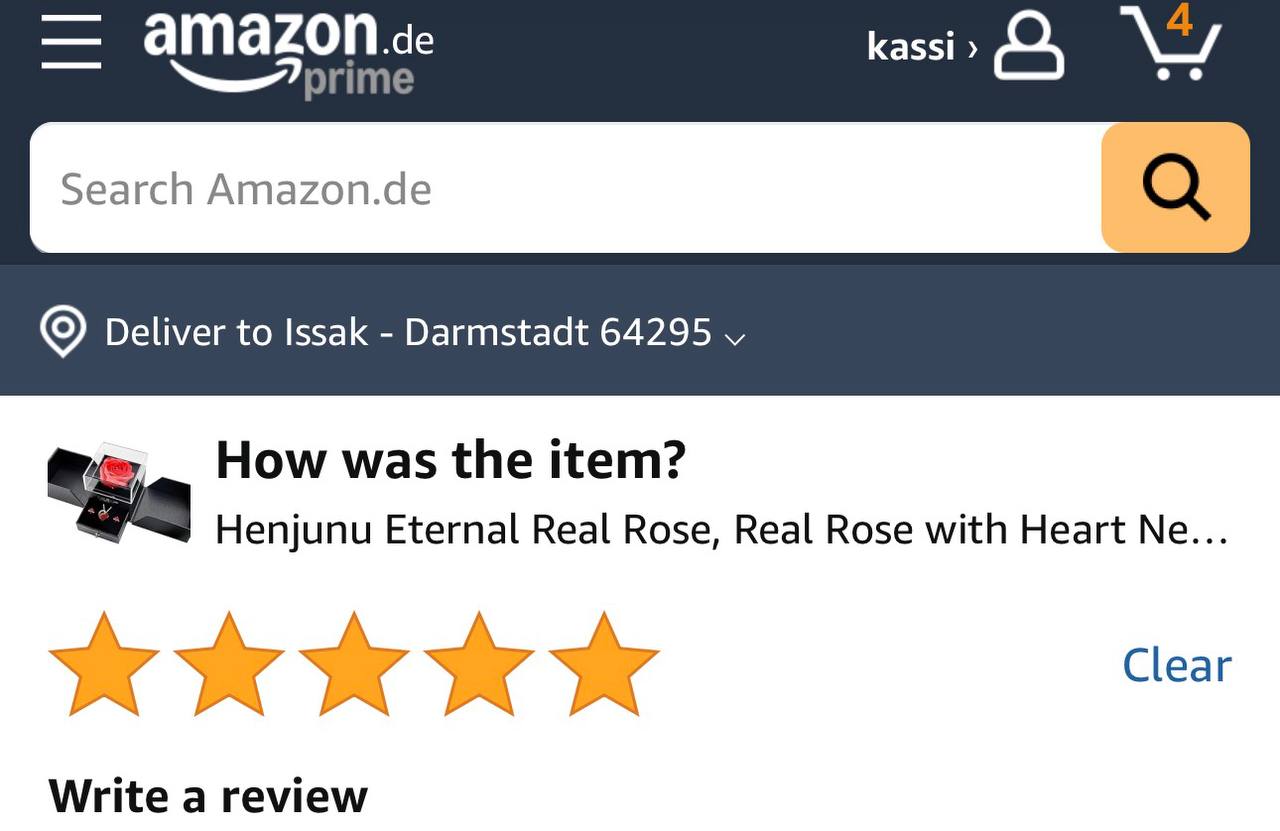Open the kassi account name link
The height and width of the screenshot is (831, 1280).
point(911,47)
